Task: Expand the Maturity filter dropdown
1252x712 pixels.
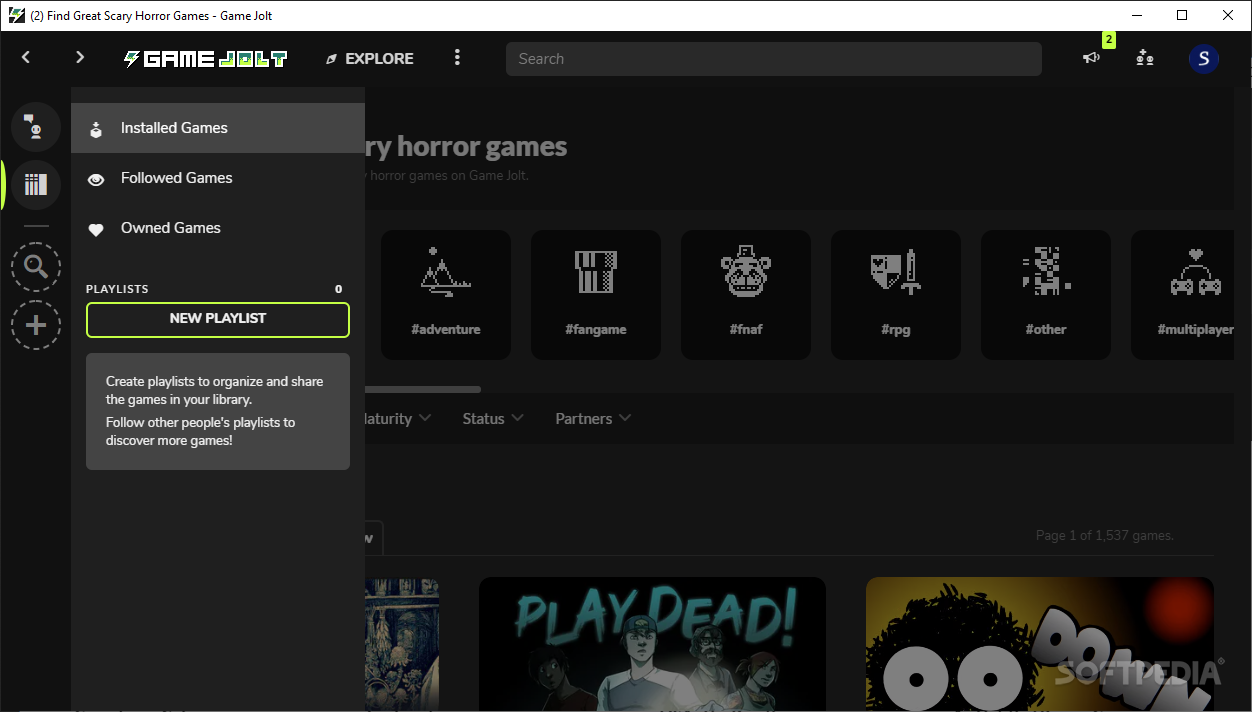Action: pos(396,418)
